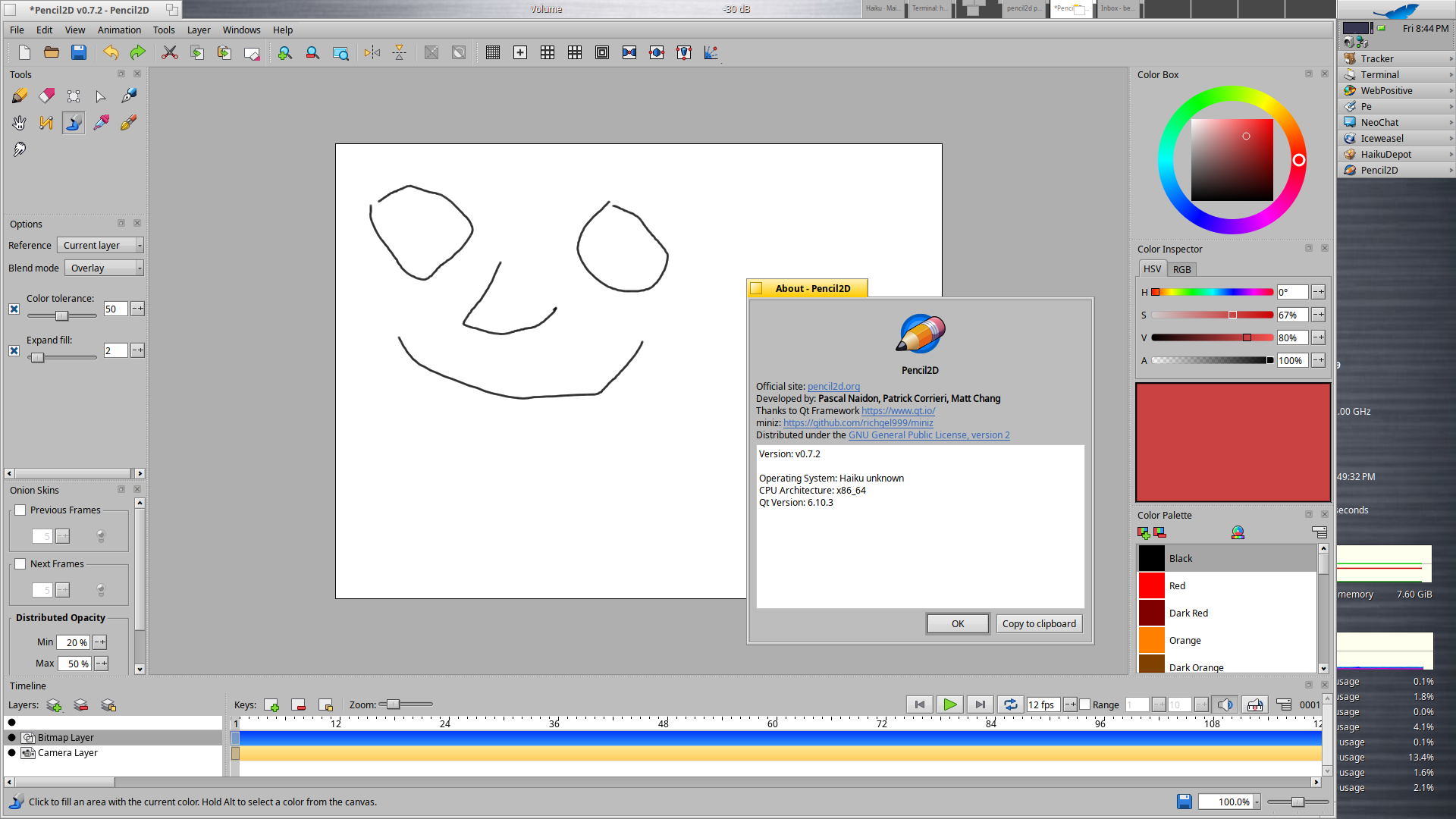Screen dimensions: 1456x819
Task: Toggle the Expand fill checkbox
Action: coord(14,351)
